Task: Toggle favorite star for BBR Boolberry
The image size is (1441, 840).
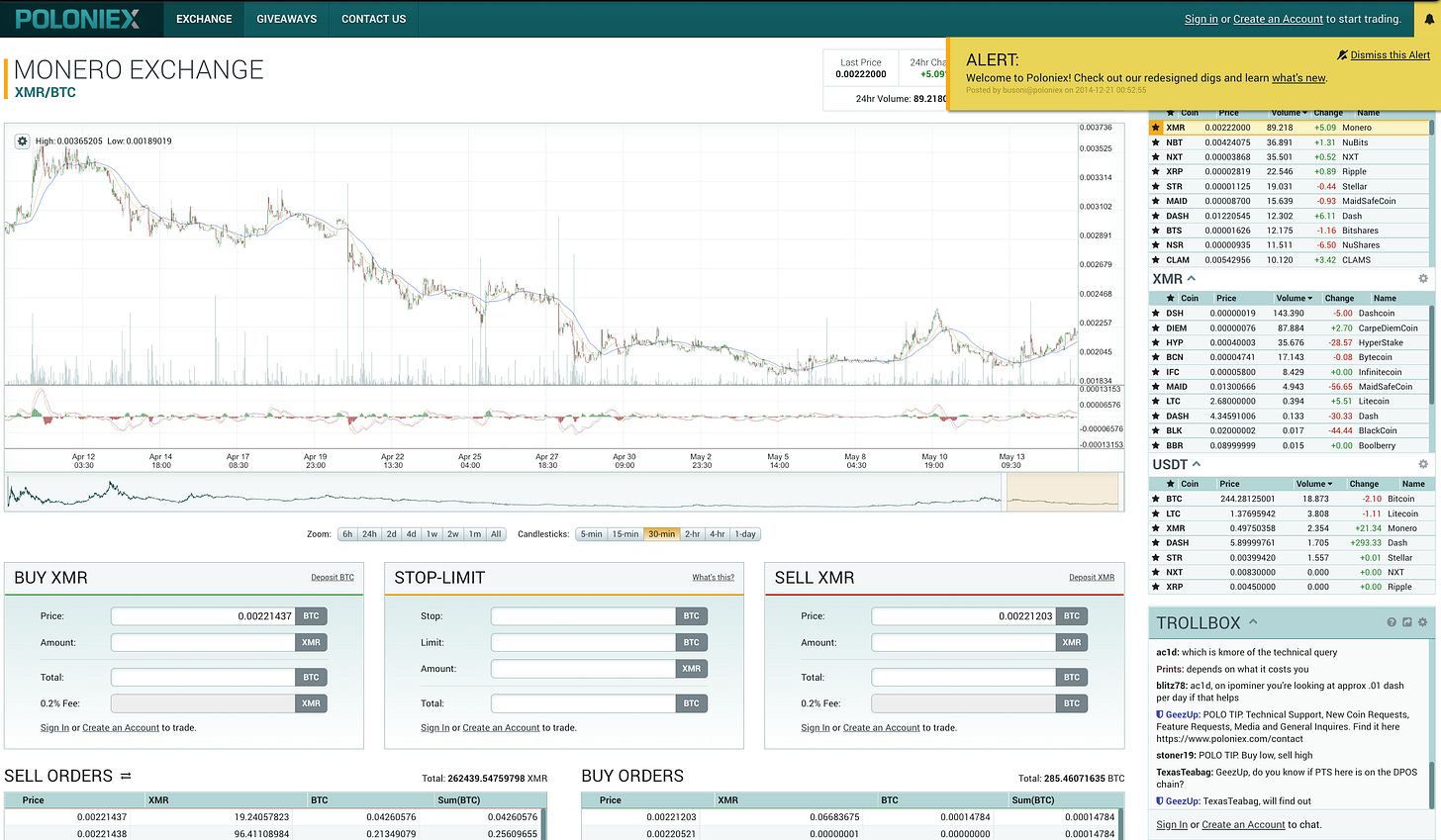Action: pos(1155,445)
